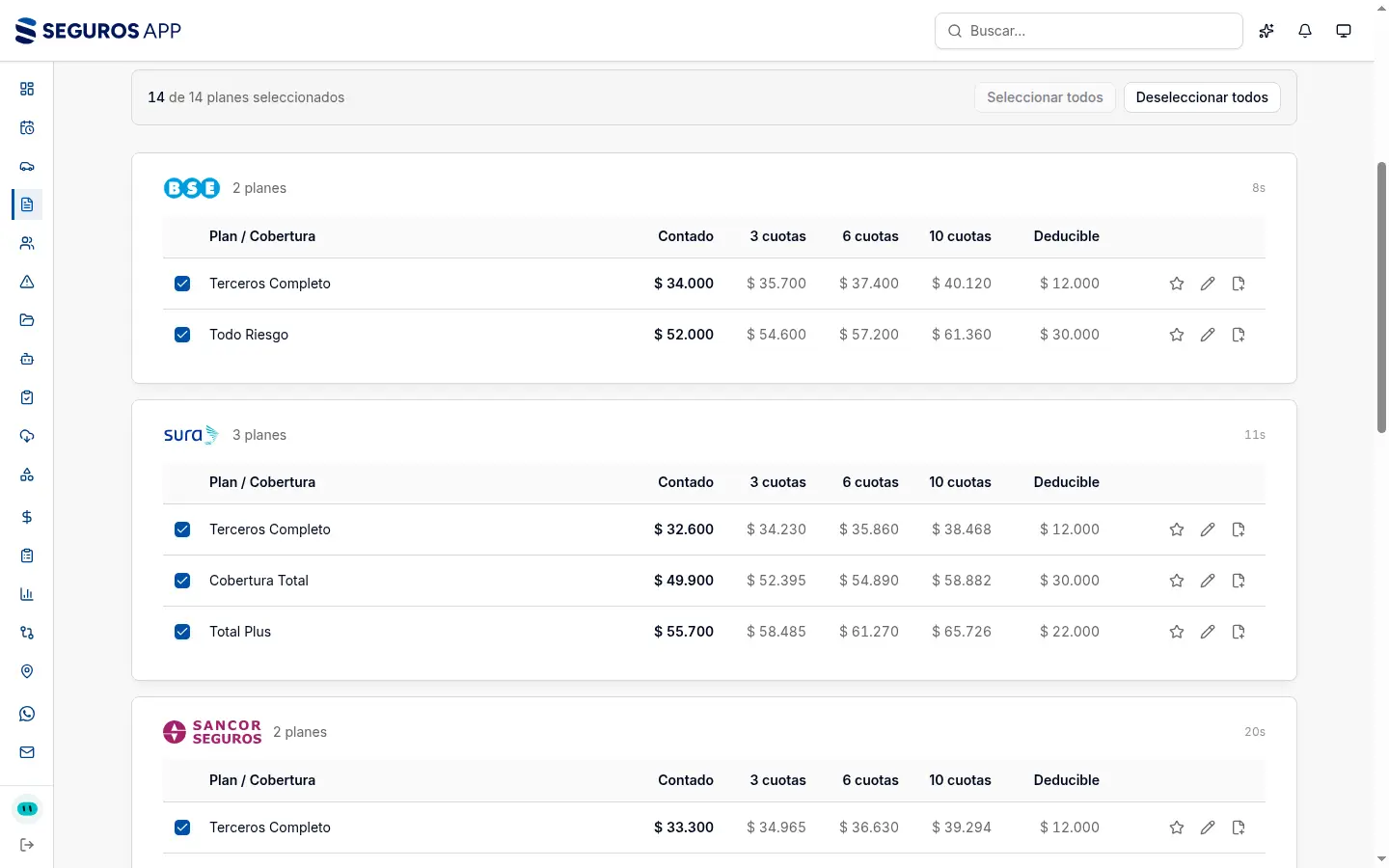Open the robot bot sidebar icon
The image size is (1389, 868).
tap(27, 359)
